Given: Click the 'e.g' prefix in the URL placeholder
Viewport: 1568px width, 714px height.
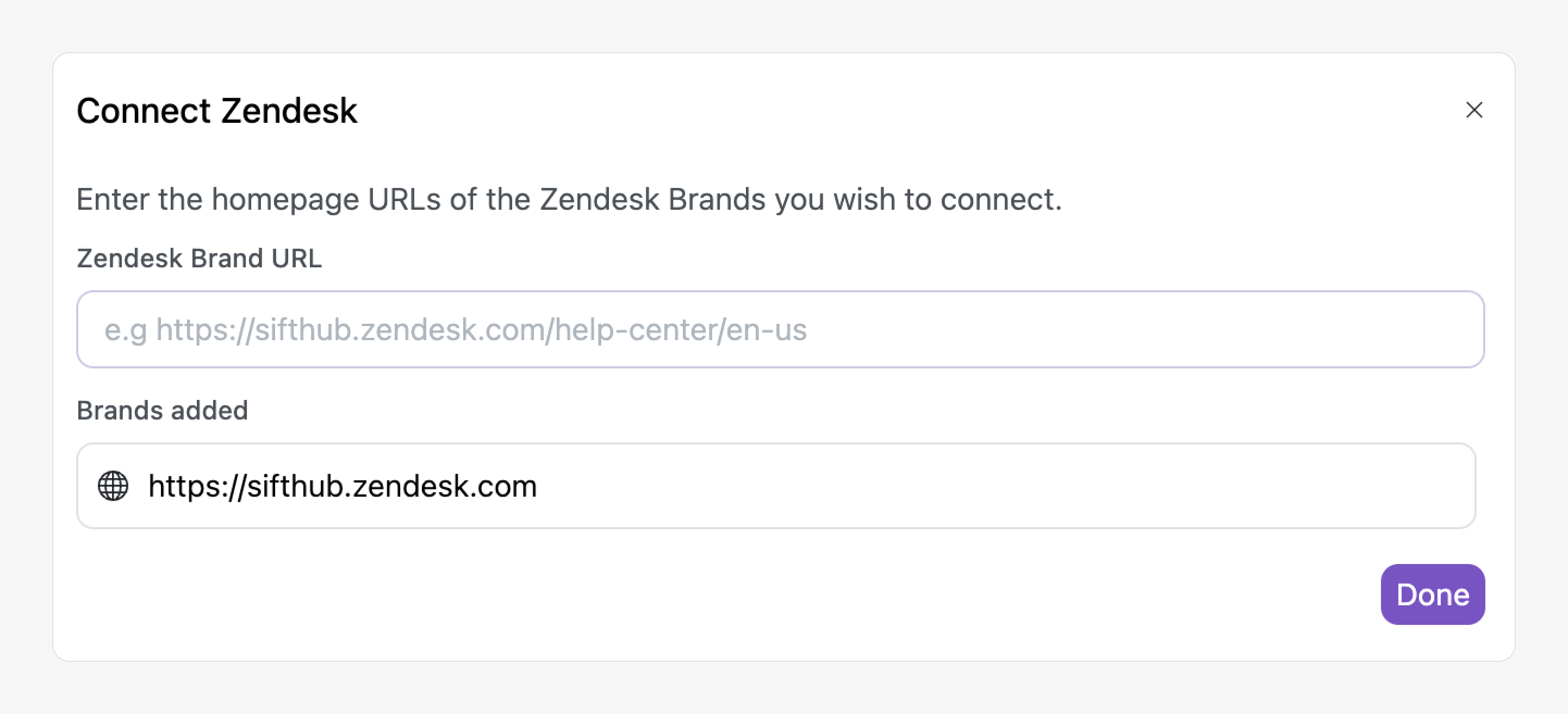Looking at the screenshot, I should [x=126, y=330].
